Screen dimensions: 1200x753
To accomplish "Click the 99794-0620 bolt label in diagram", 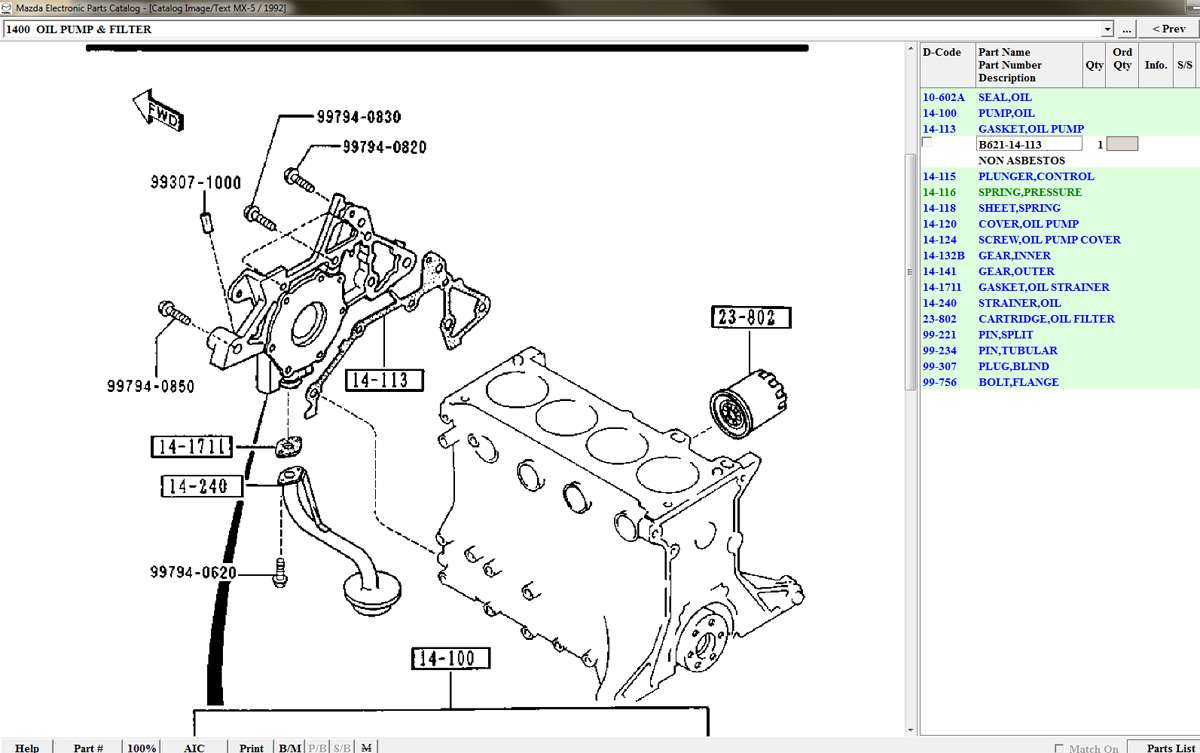I will click(194, 572).
